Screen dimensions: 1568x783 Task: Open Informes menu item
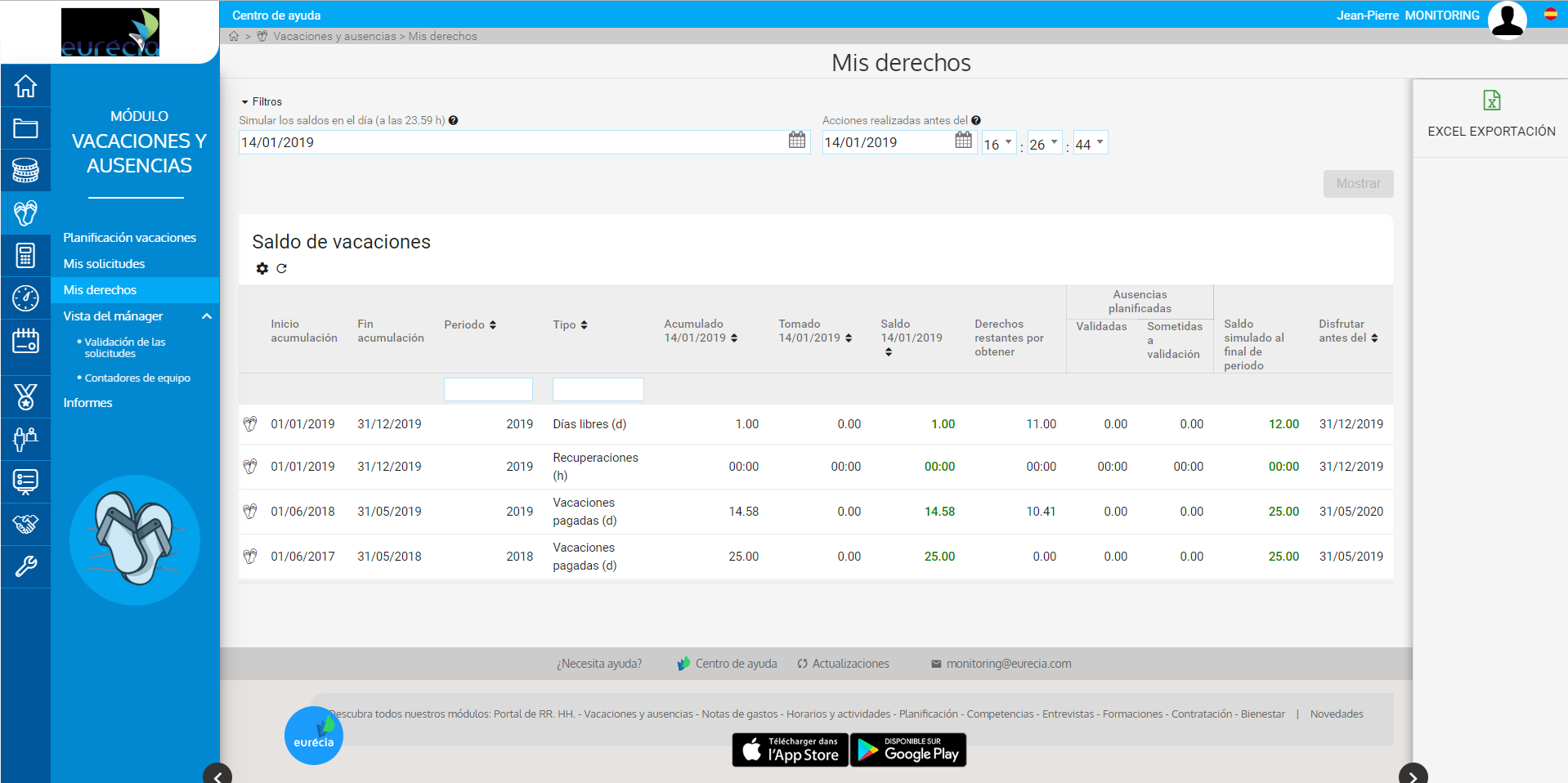tap(87, 403)
